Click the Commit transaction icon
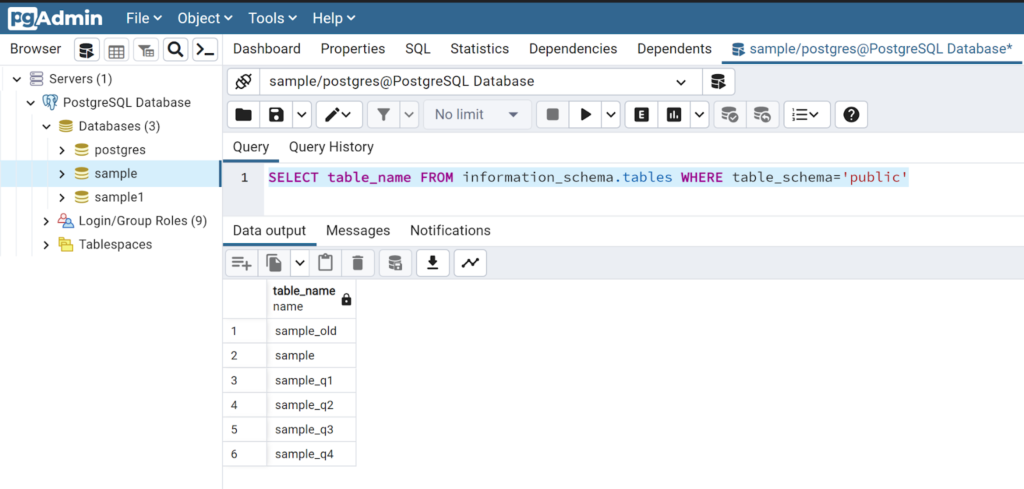1024x489 pixels. [729, 115]
